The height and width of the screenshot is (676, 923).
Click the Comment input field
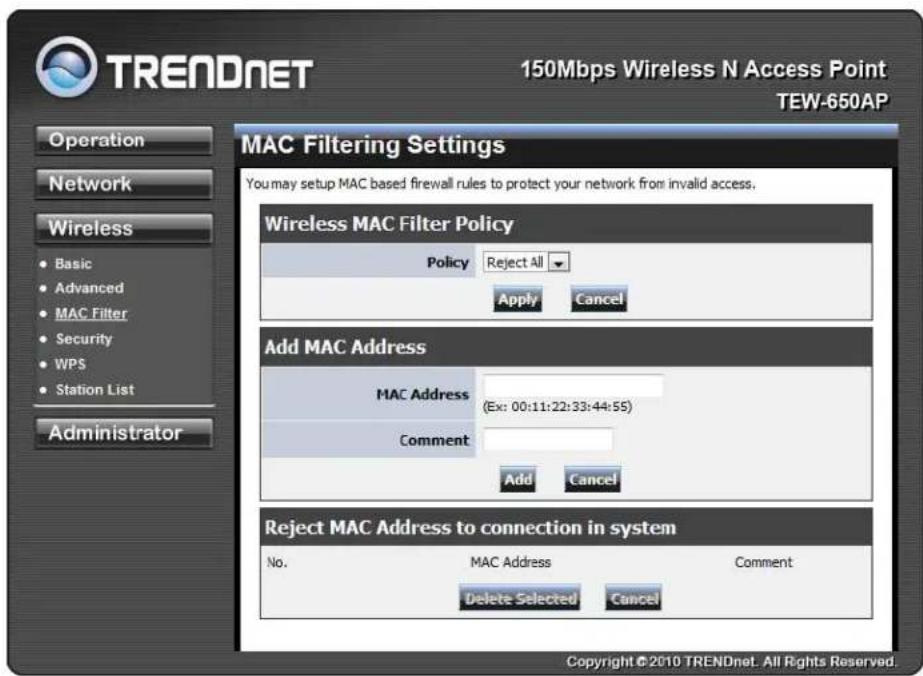pos(547,440)
